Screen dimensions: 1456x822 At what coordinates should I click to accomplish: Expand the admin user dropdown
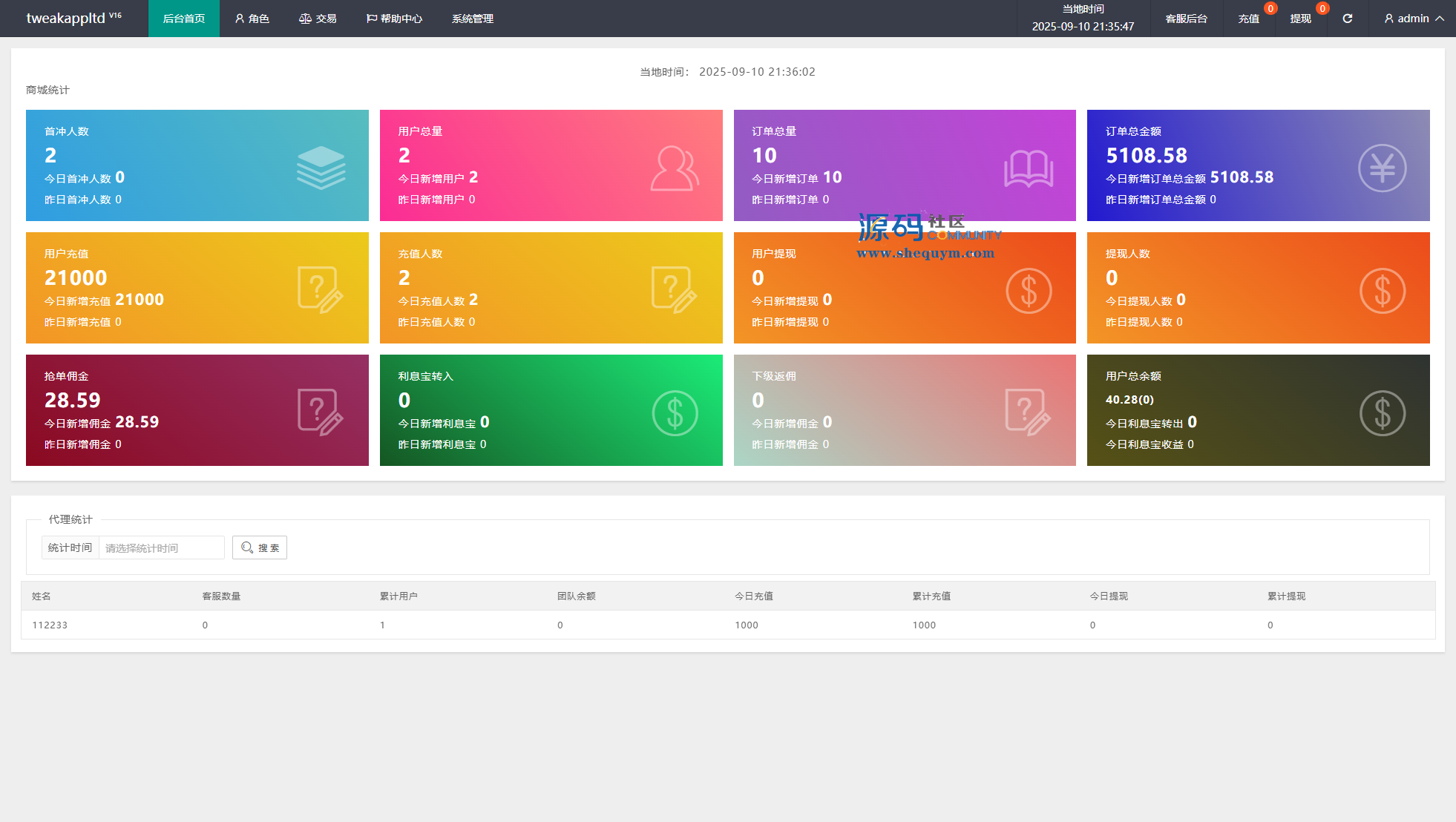point(1414,19)
